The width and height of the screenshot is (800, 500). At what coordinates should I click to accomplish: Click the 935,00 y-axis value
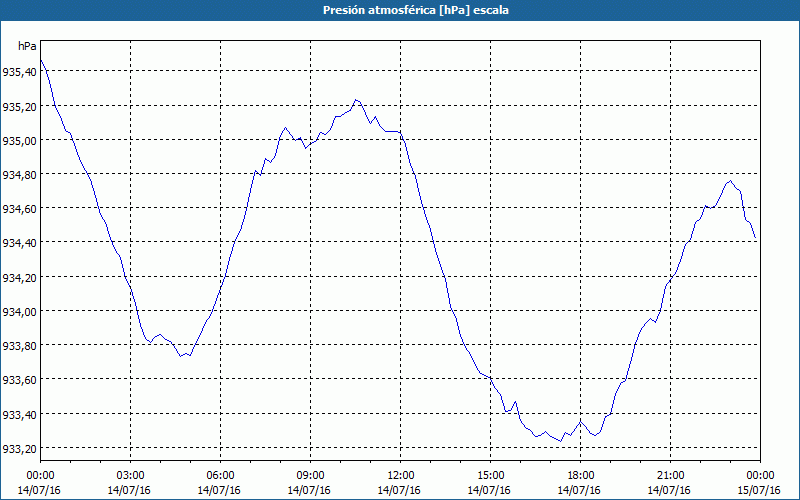pos(19,140)
